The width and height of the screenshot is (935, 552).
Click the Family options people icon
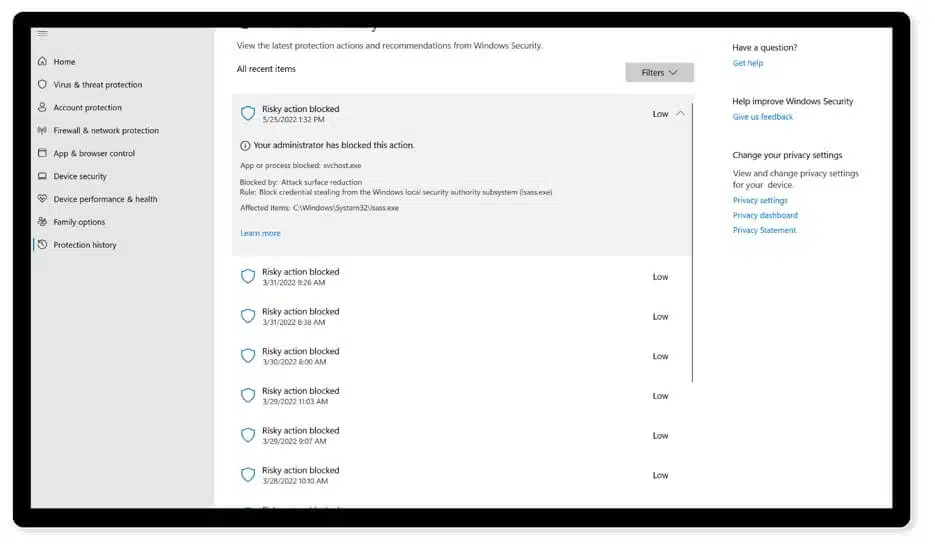pos(42,222)
